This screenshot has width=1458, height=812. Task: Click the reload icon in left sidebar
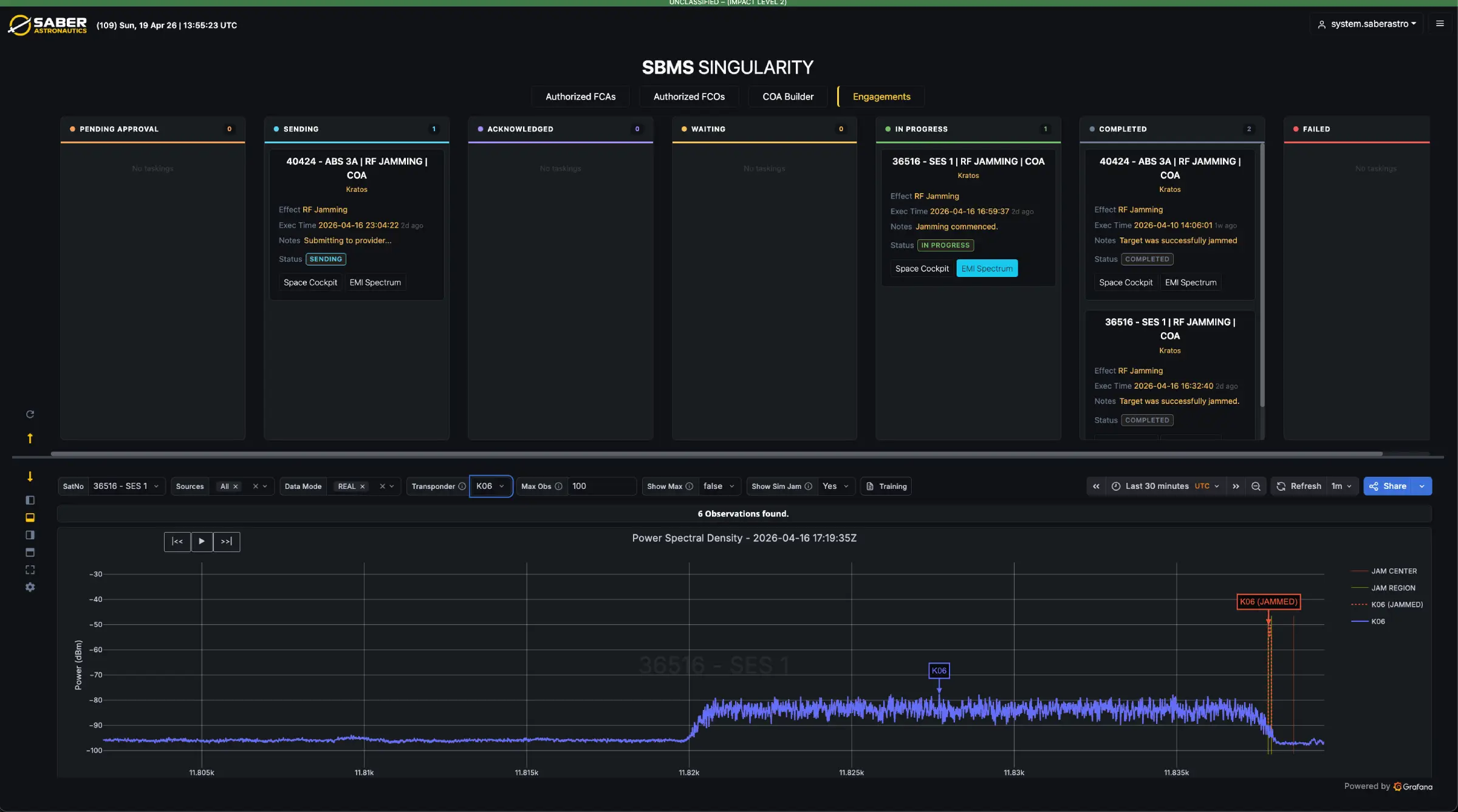pyautogui.click(x=30, y=414)
